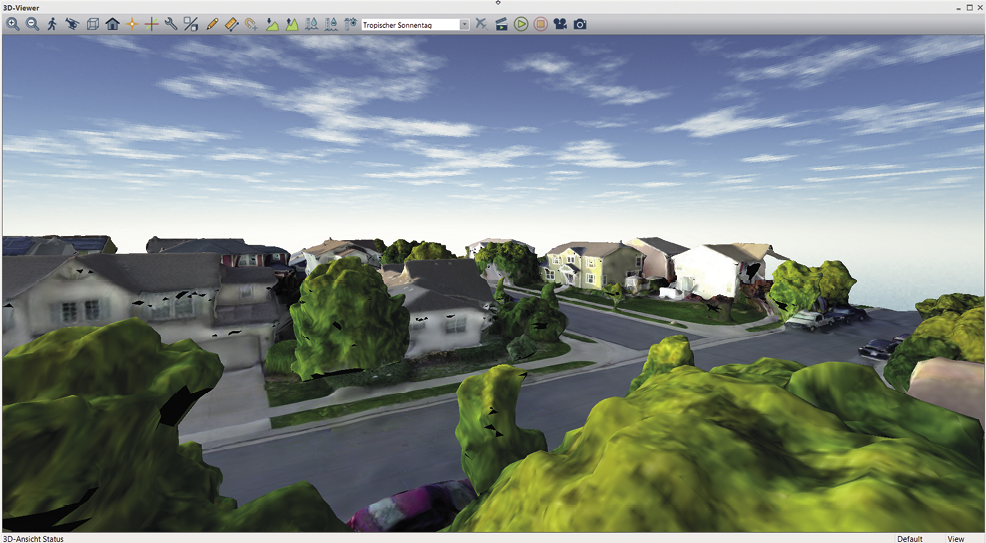
Task: Click the greyed airplane flight path icon
Action: [x=481, y=25]
